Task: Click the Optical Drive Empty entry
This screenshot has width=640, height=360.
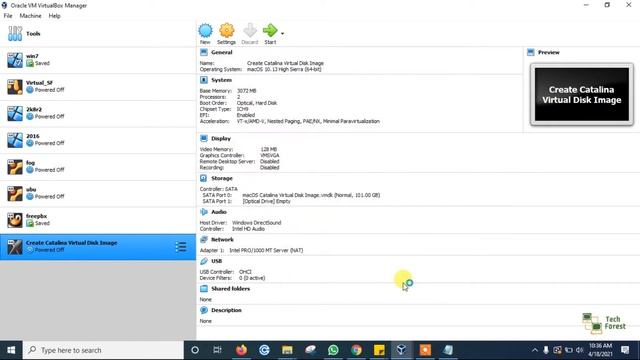Action: [x=266, y=201]
